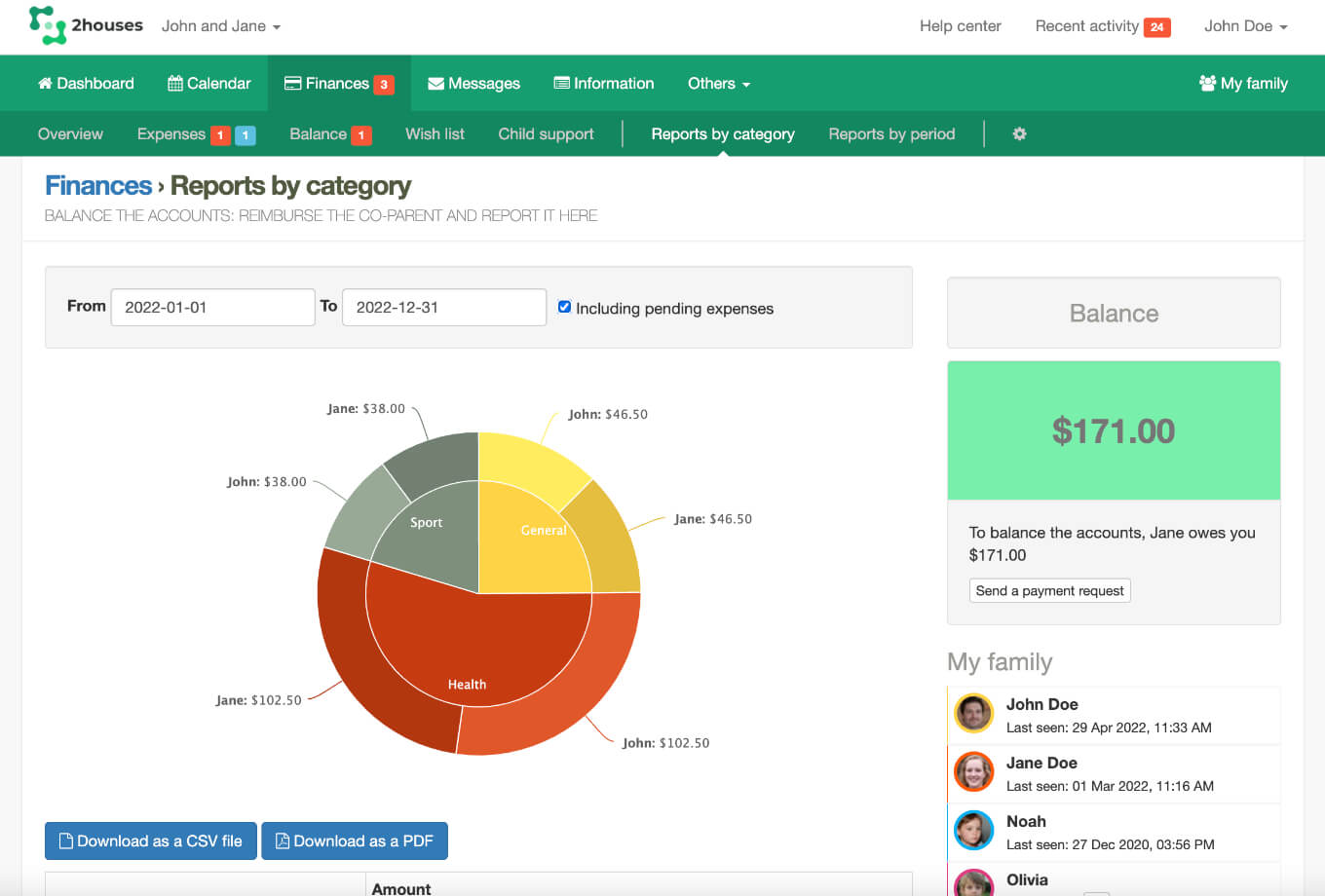
Task: Switch to the Overview sub-tab
Action: 70,134
